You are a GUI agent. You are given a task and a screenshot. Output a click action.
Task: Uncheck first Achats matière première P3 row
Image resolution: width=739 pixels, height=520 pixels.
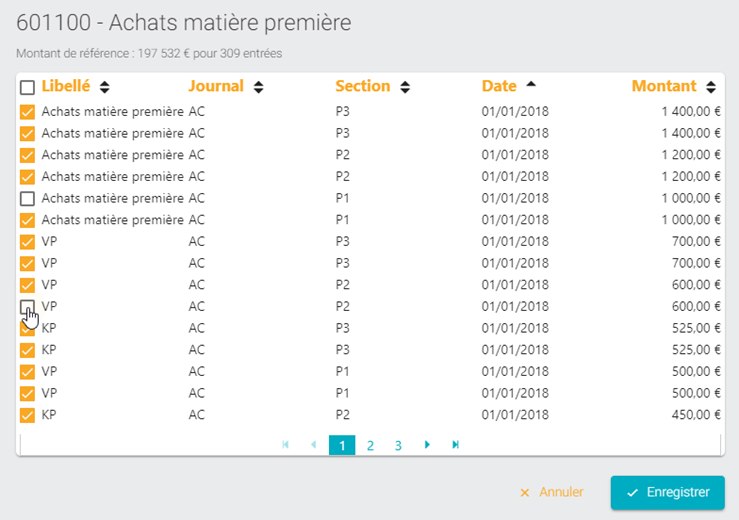[27, 112]
